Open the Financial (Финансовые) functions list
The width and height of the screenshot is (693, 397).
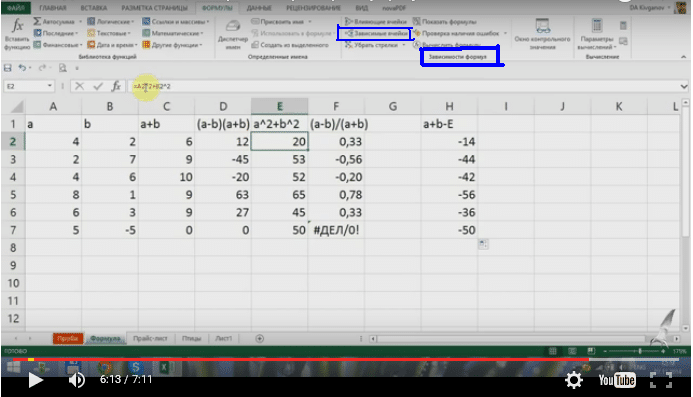[x=57, y=45]
